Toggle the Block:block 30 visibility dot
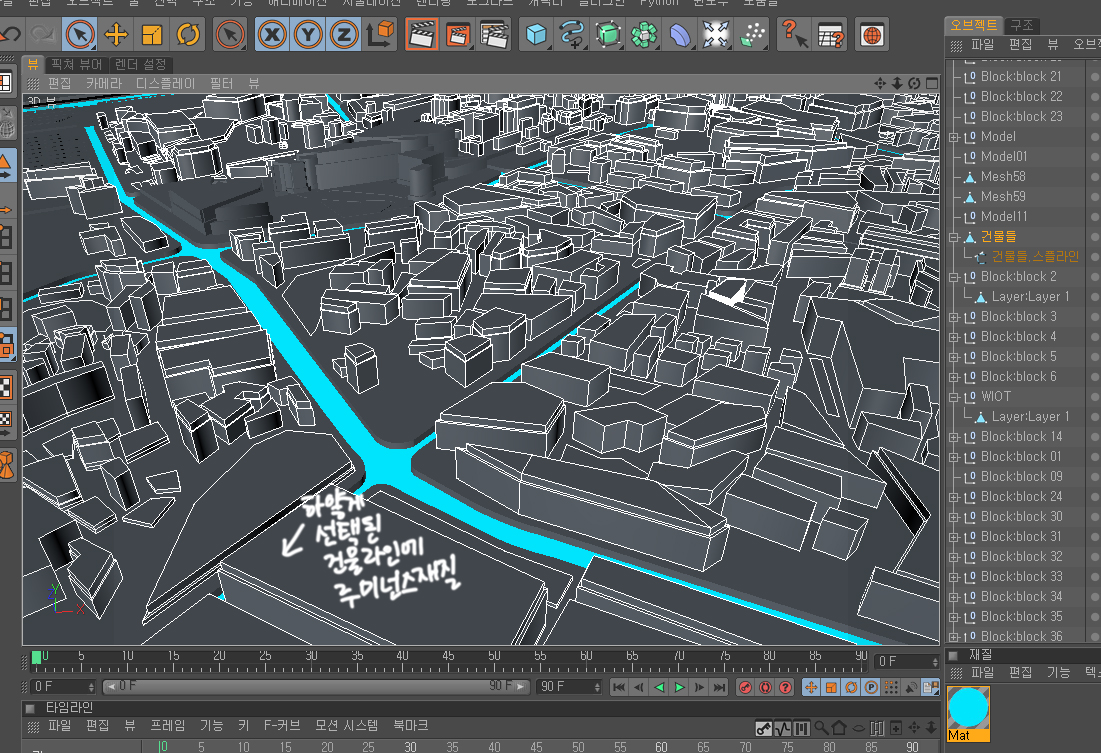The height and width of the screenshot is (753, 1101). 1095,517
